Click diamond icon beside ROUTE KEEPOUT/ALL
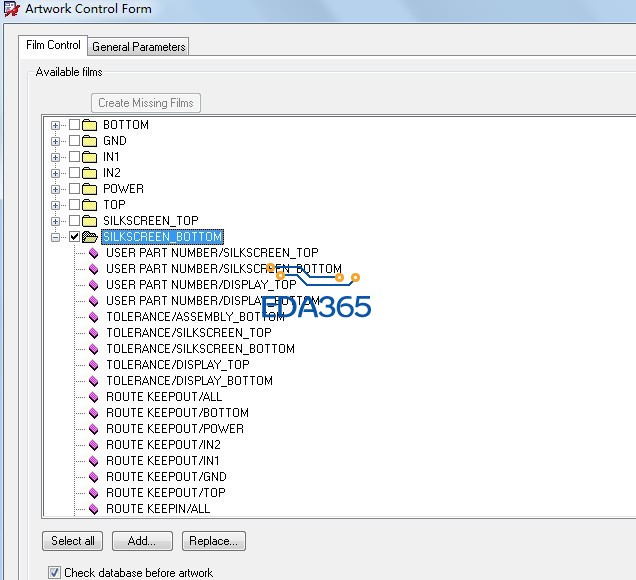 click(x=95, y=397)
